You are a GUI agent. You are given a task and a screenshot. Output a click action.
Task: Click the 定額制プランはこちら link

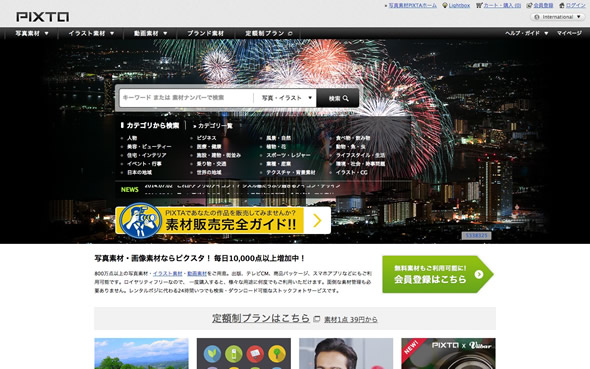click(x=261, y=318)
